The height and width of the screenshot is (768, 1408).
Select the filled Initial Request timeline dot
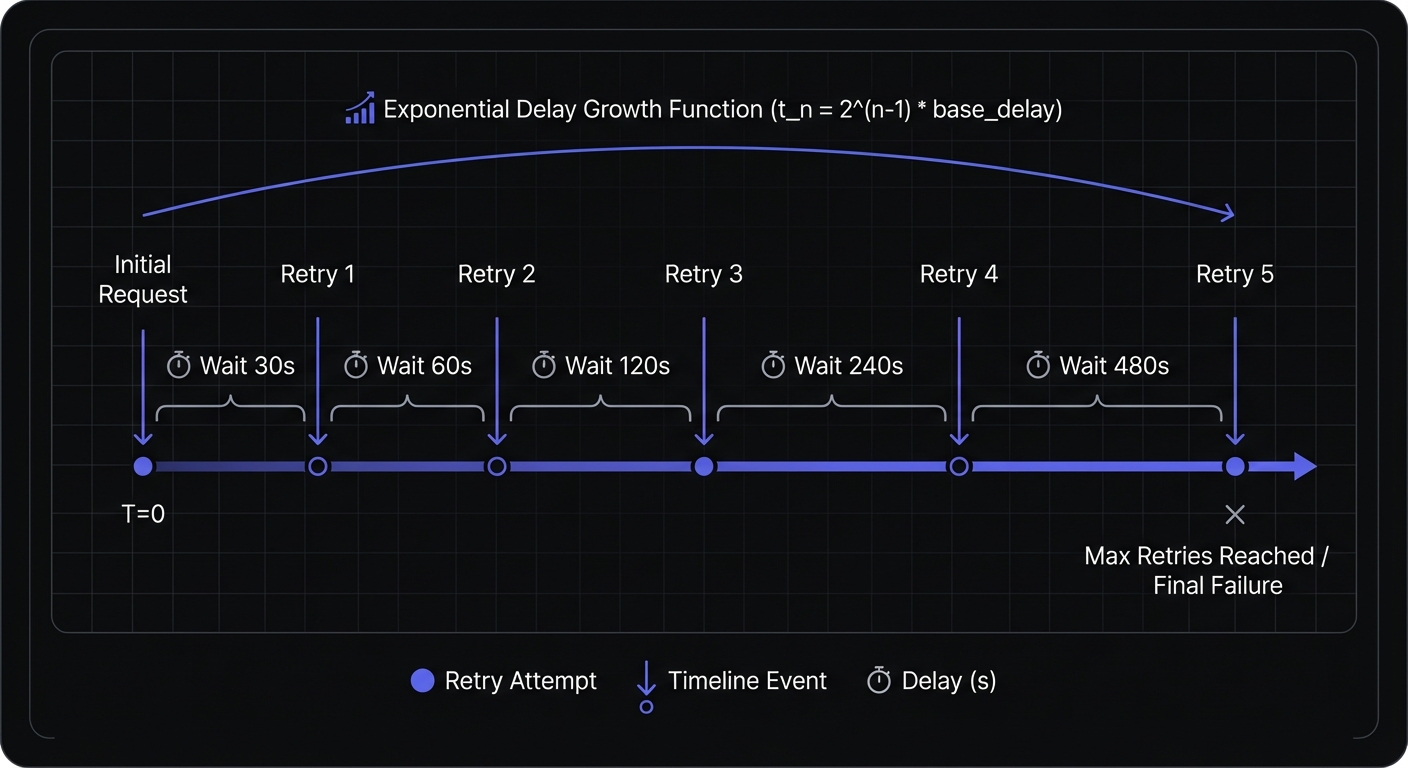143,466
